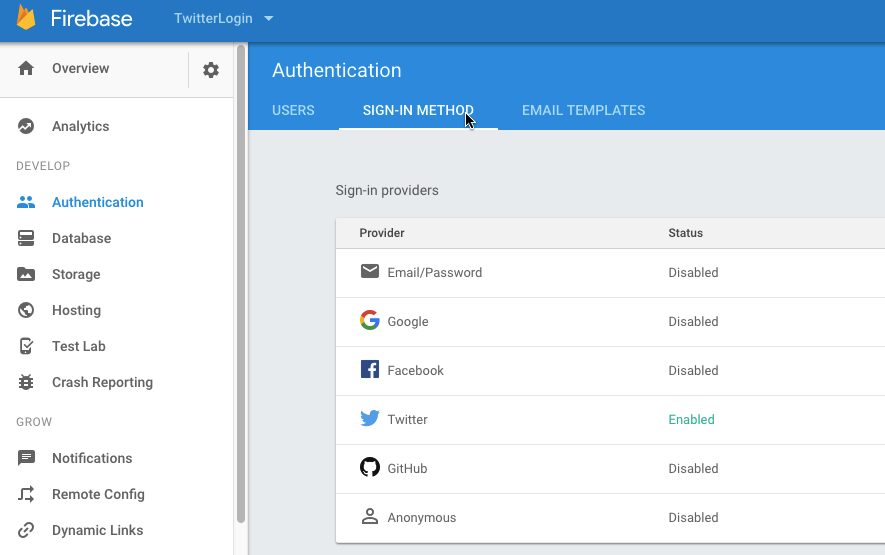Select the Sign-in Method tab
This screenshot has height=555, width=885.
pyautogui.click(x=418, y=110)
